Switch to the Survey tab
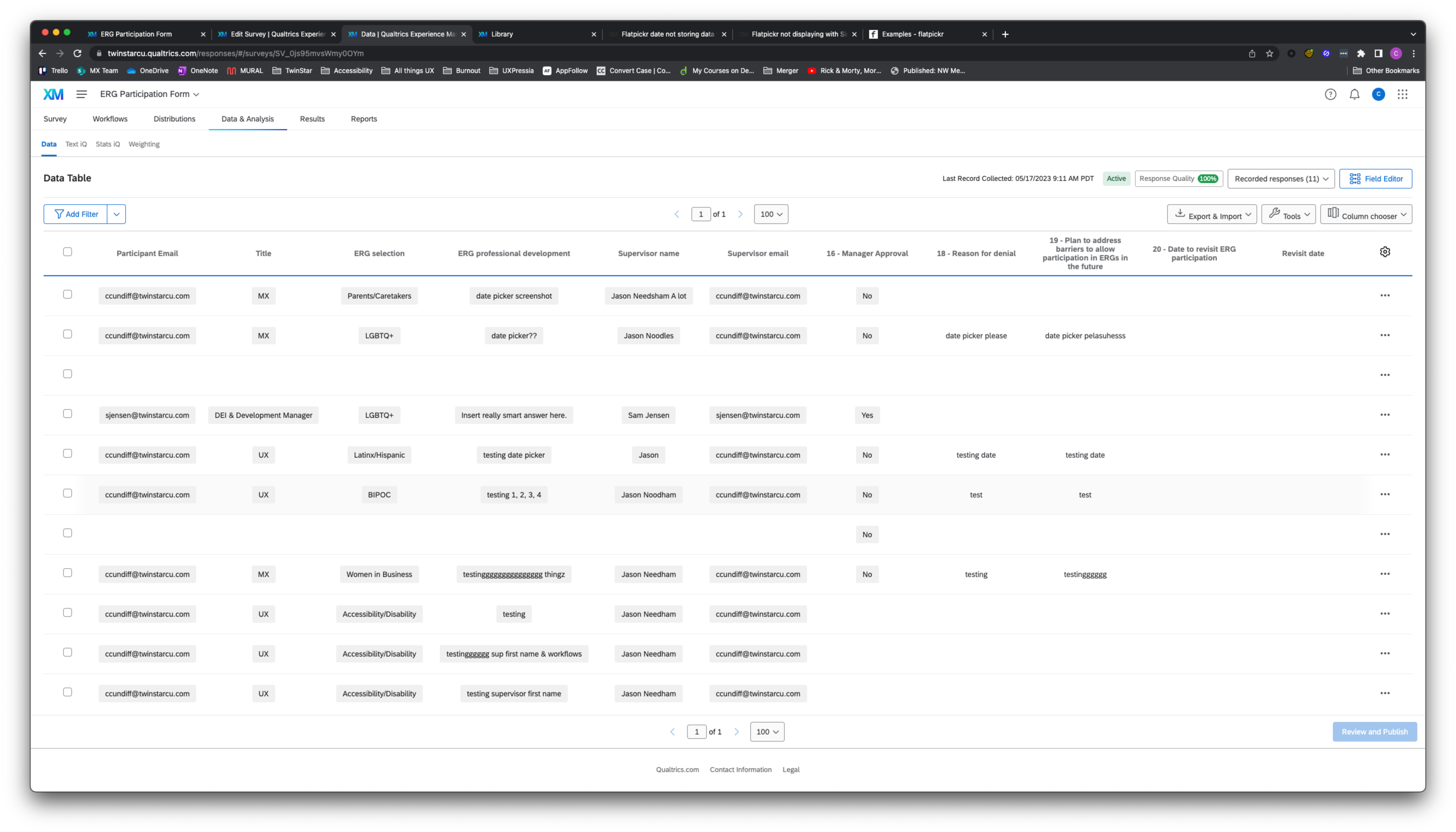The width and height of the screenshot is (1456, 832). tap(55, 119)
